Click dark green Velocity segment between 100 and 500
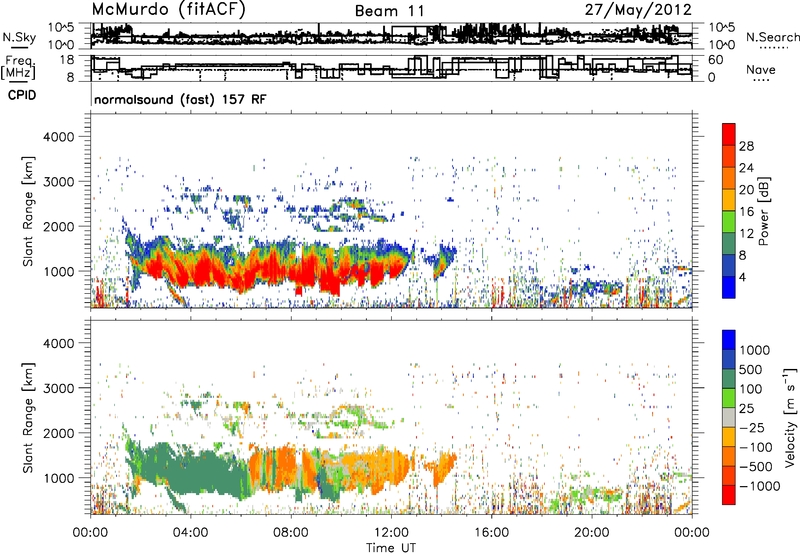 [729, 379]
